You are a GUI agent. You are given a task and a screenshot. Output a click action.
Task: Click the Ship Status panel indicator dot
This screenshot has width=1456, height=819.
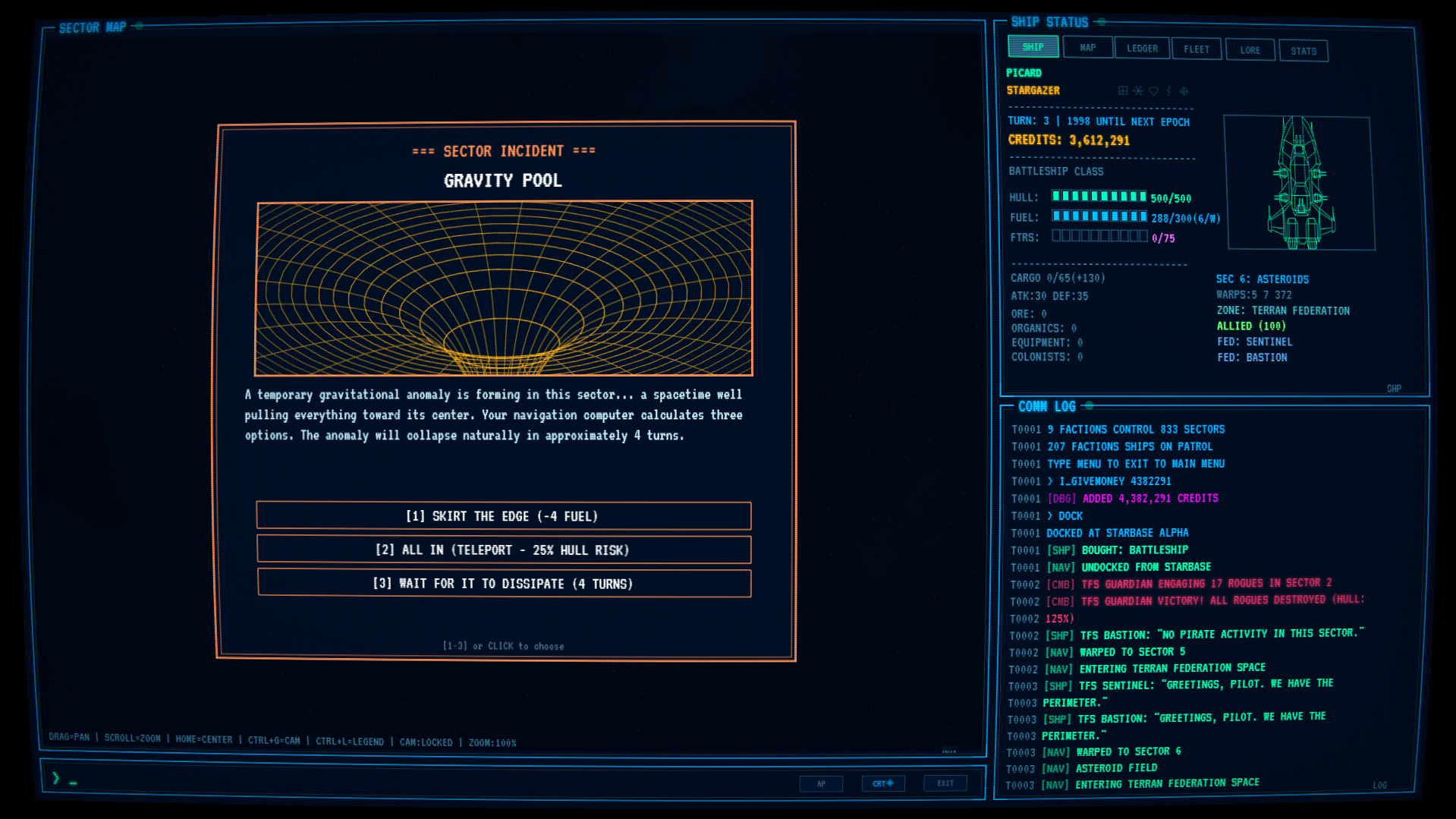pos(1101,22)
